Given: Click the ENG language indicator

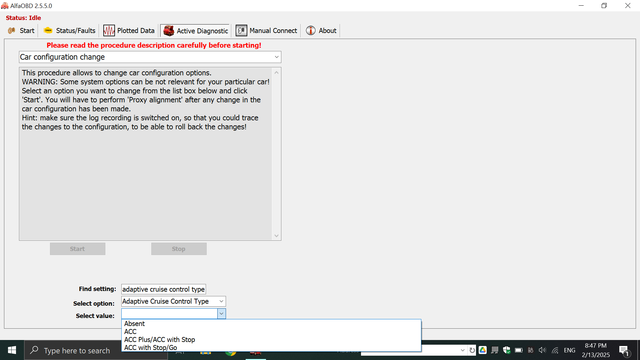Looking at the screenshot, I should pyautogui.click(x=569, y=350).
